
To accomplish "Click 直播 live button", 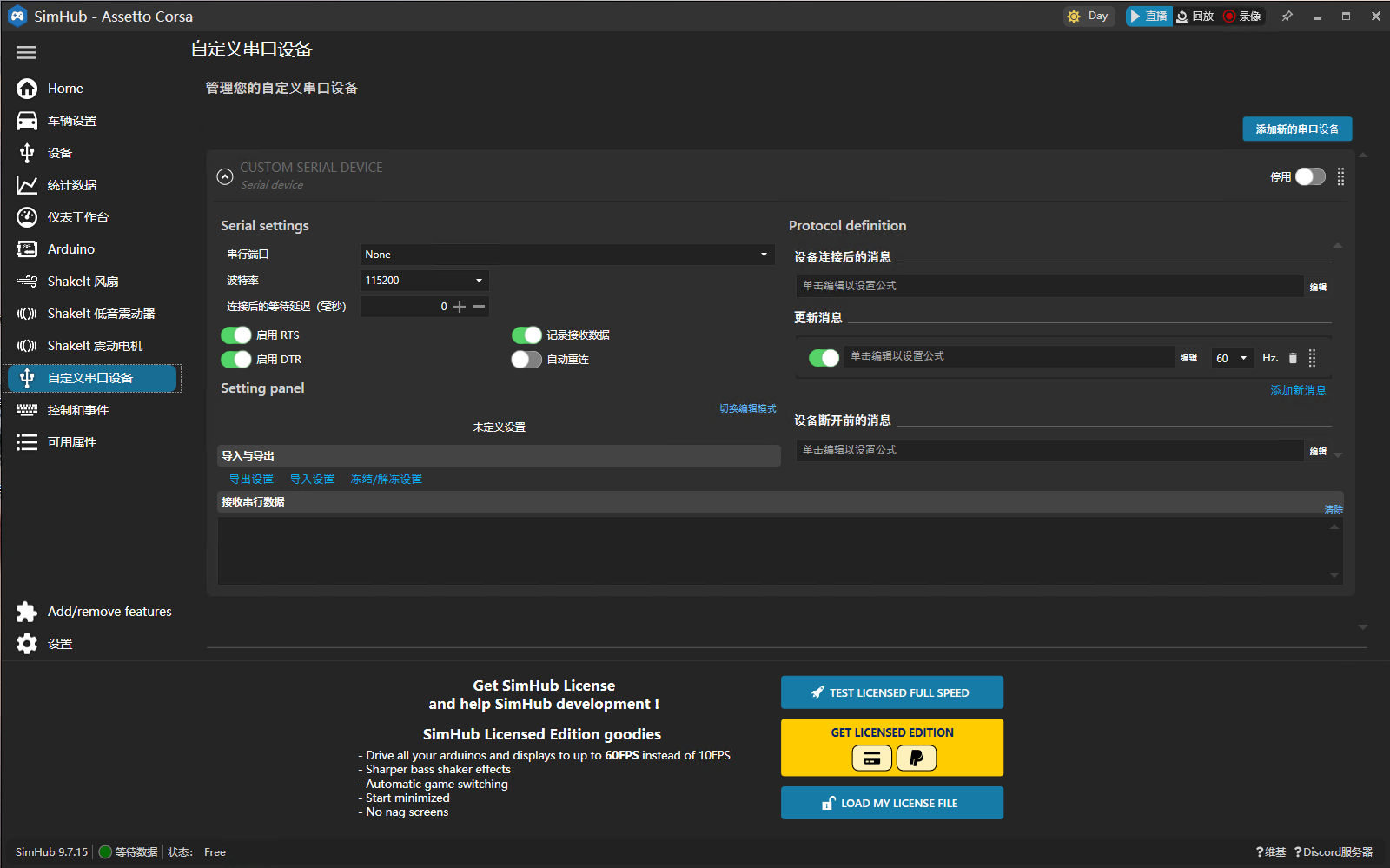I will pos(1148,17).
